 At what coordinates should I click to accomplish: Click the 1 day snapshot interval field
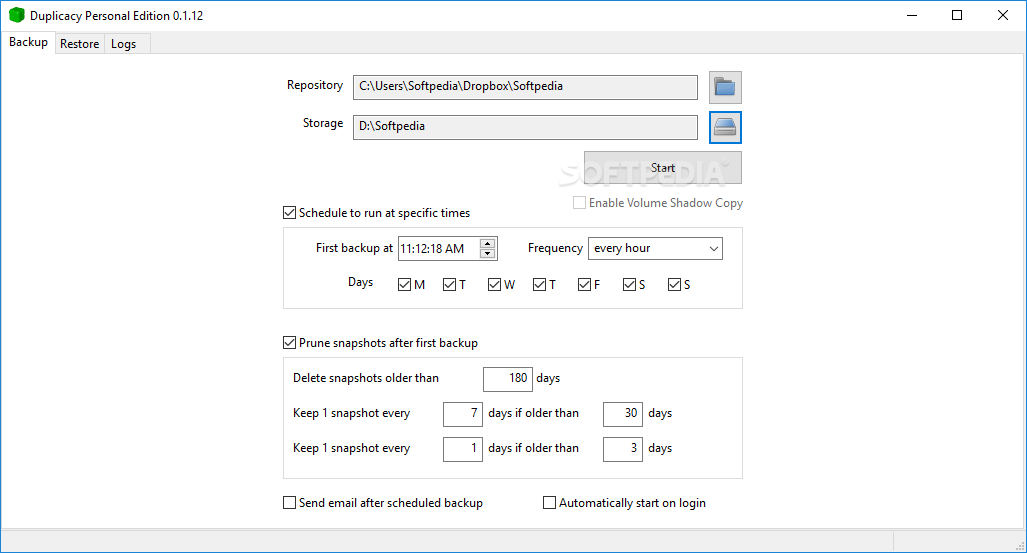[462, 449]
